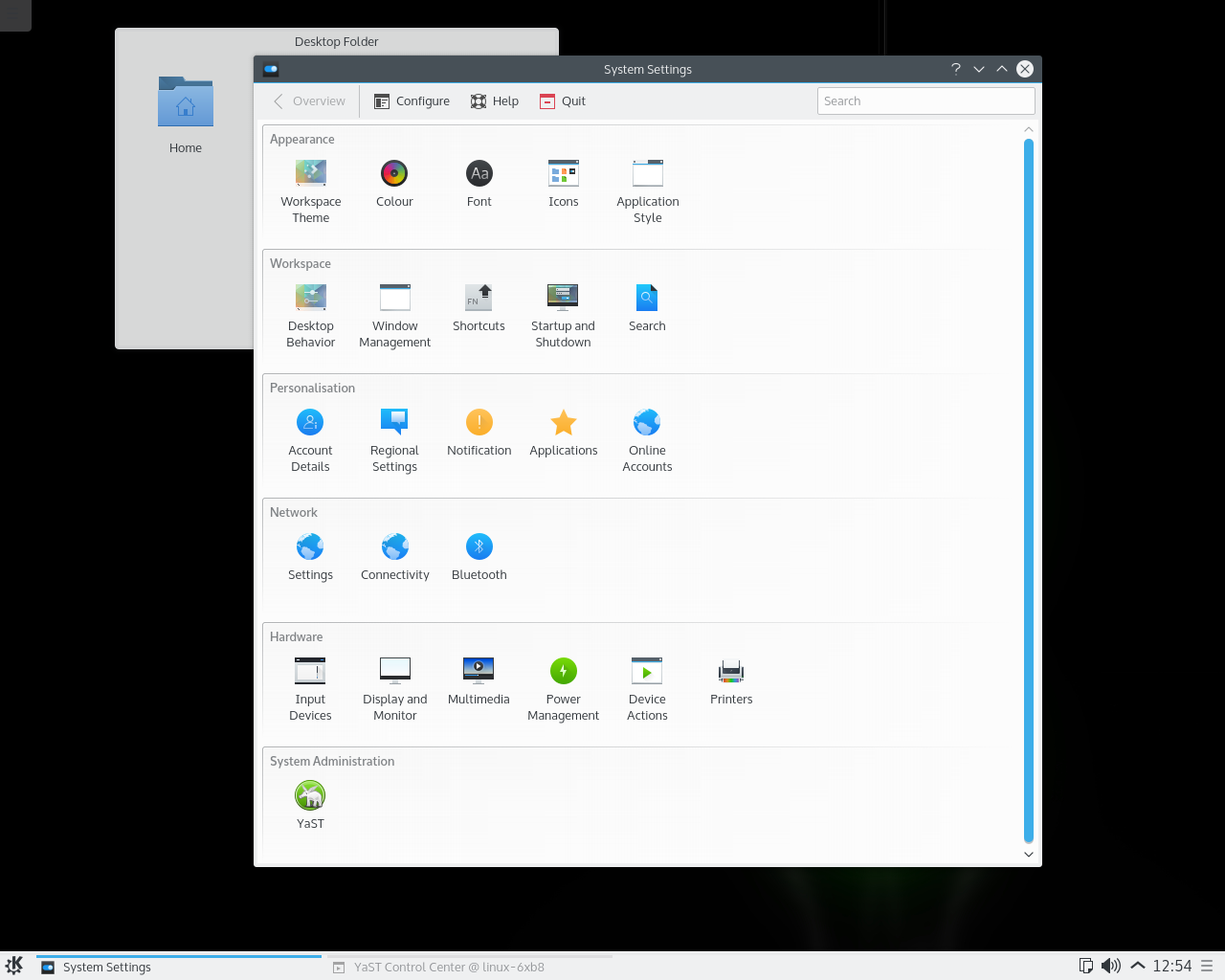Open Workspace Theme settings
The height and width of the screenshot is (980, 1225).
coord(311,191)
